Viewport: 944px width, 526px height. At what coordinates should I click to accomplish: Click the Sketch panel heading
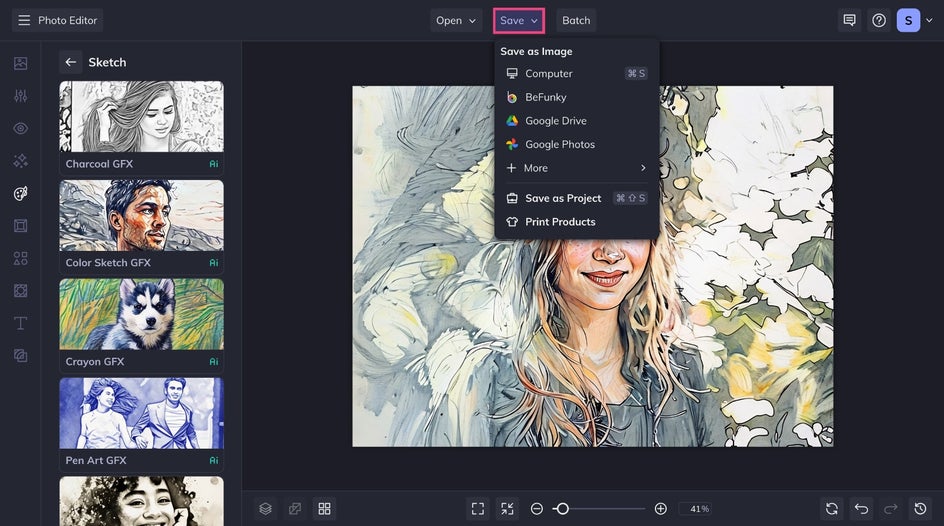click(x=107, y=62)
